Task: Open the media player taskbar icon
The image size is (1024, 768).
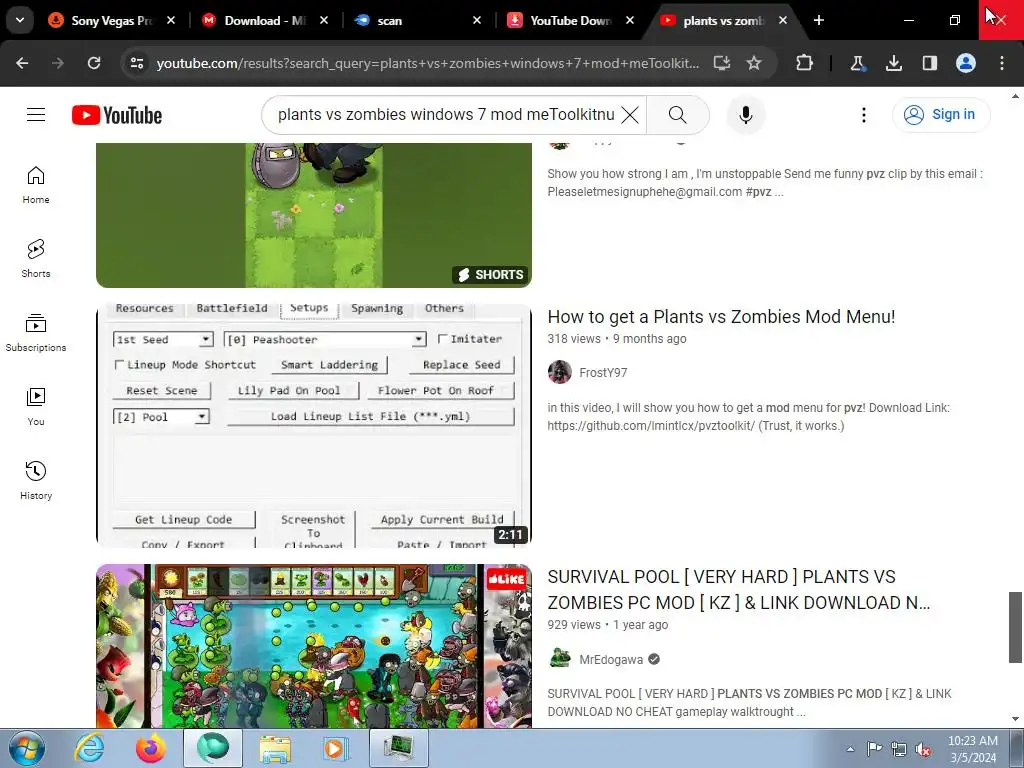Action: coord(337,748)
